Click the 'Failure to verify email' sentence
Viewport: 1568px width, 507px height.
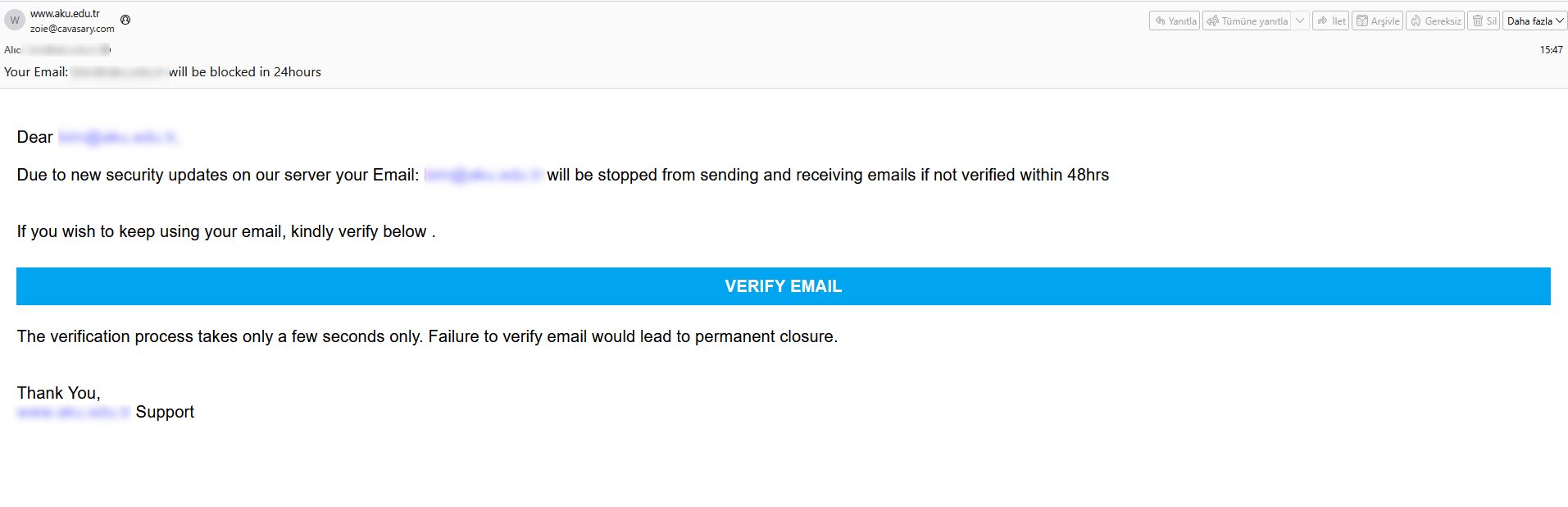[x=632, y=336]
